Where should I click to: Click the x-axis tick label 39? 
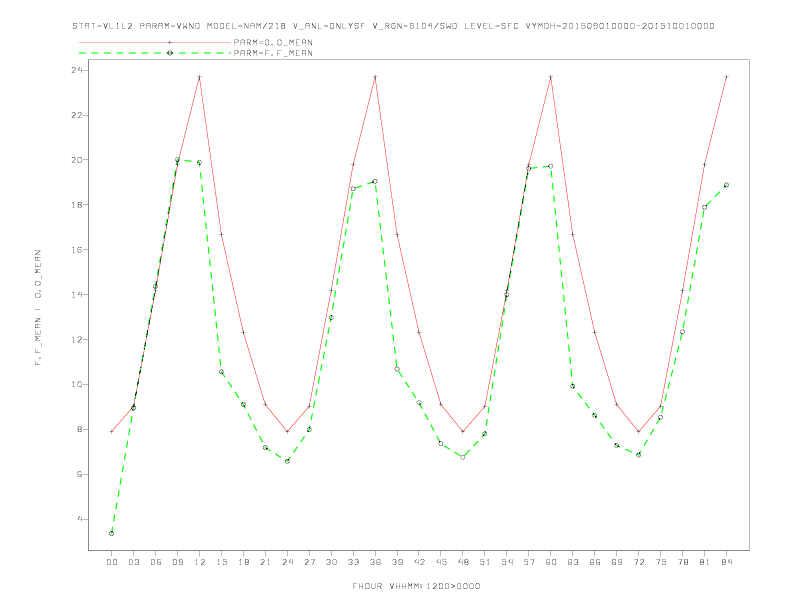click(x=397, y=562)
